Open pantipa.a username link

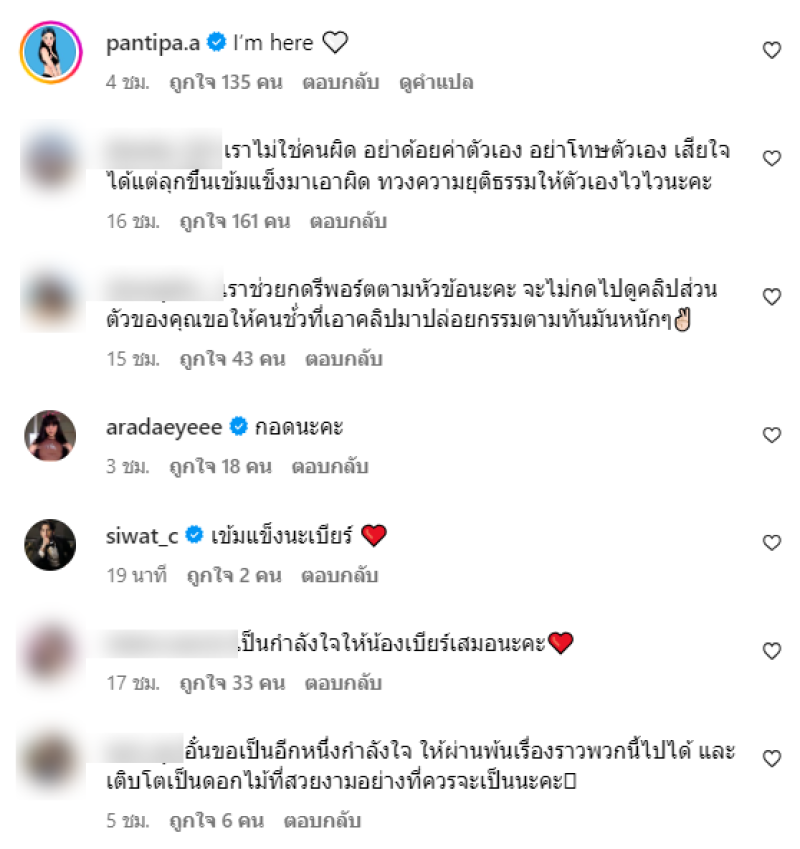(153, 43)
